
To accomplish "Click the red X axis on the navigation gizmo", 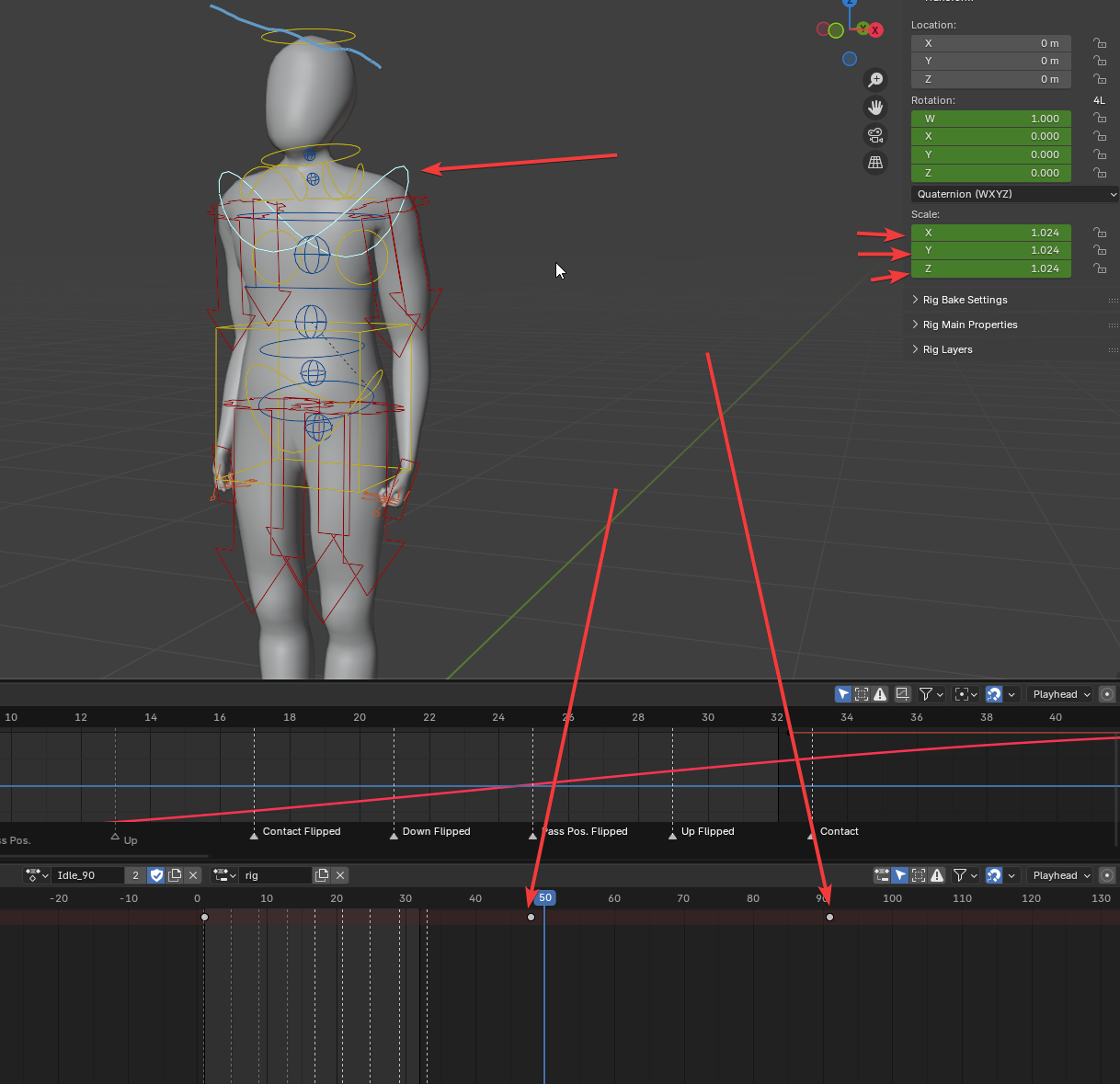I will (875, 30).
